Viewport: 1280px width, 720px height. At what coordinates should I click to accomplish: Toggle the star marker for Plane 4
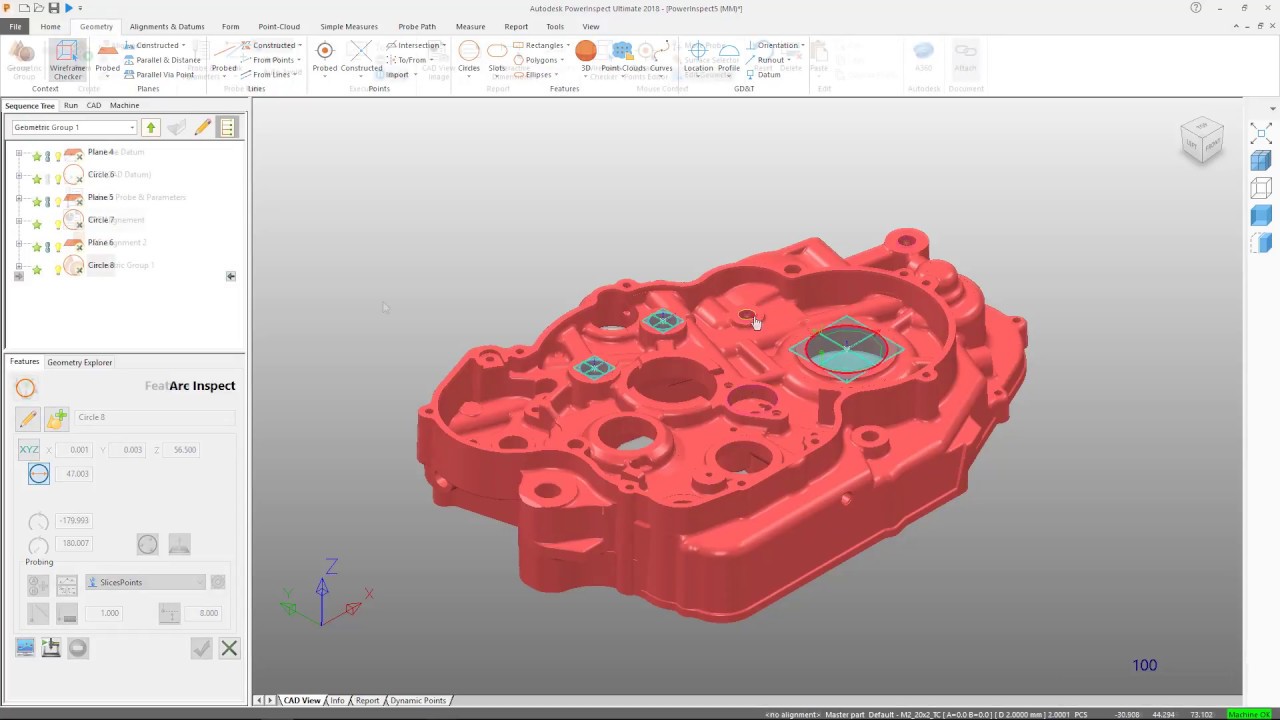(x=37, y=155)
